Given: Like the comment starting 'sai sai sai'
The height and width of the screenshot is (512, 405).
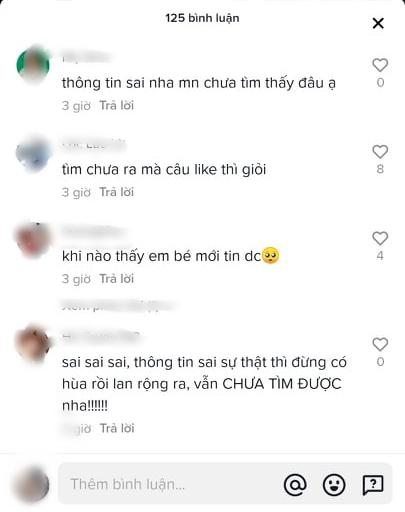Looking at the screenshot, I should (x=380, y=344).
